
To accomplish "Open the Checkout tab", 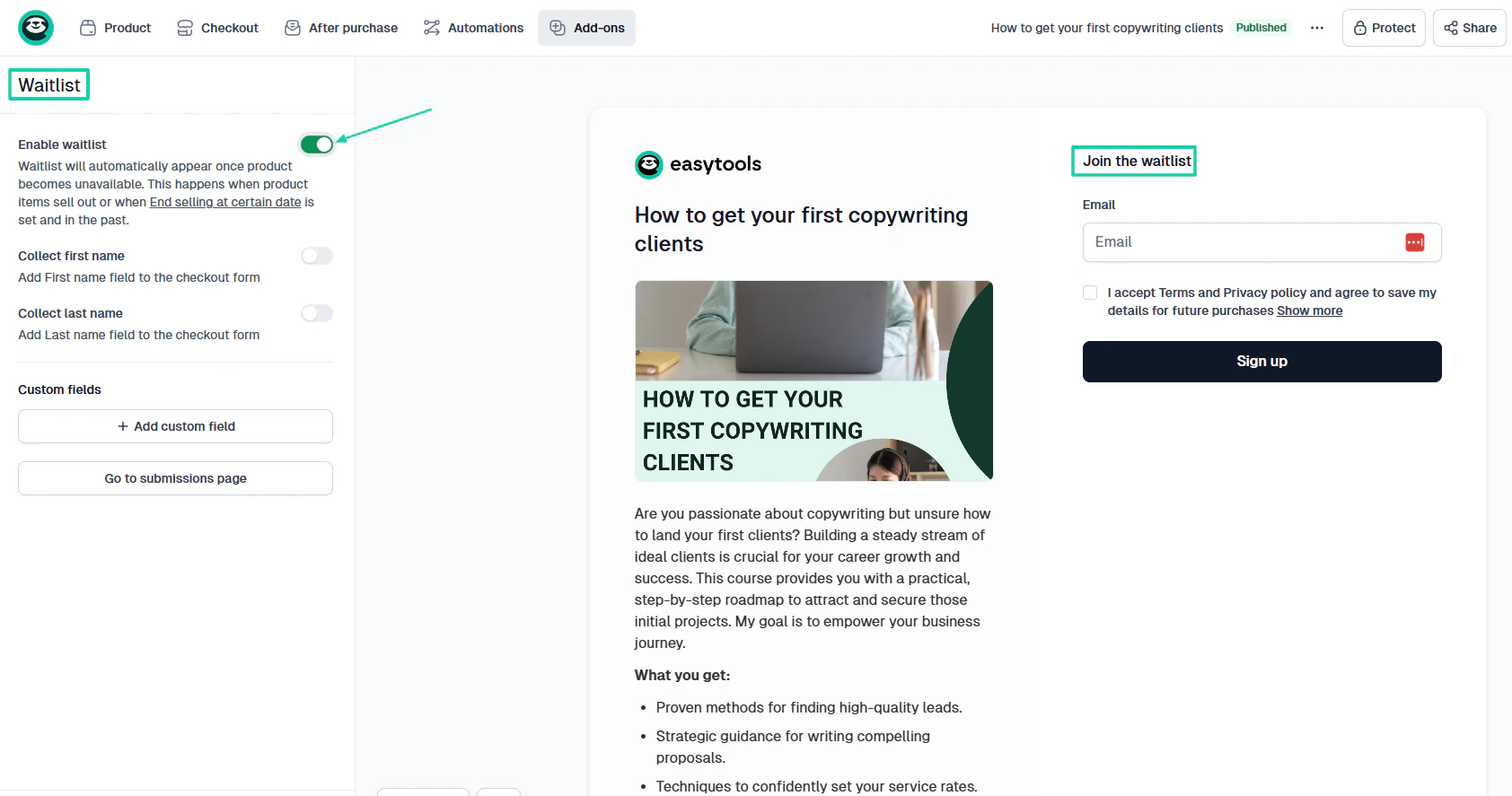I will pos(217,28).
